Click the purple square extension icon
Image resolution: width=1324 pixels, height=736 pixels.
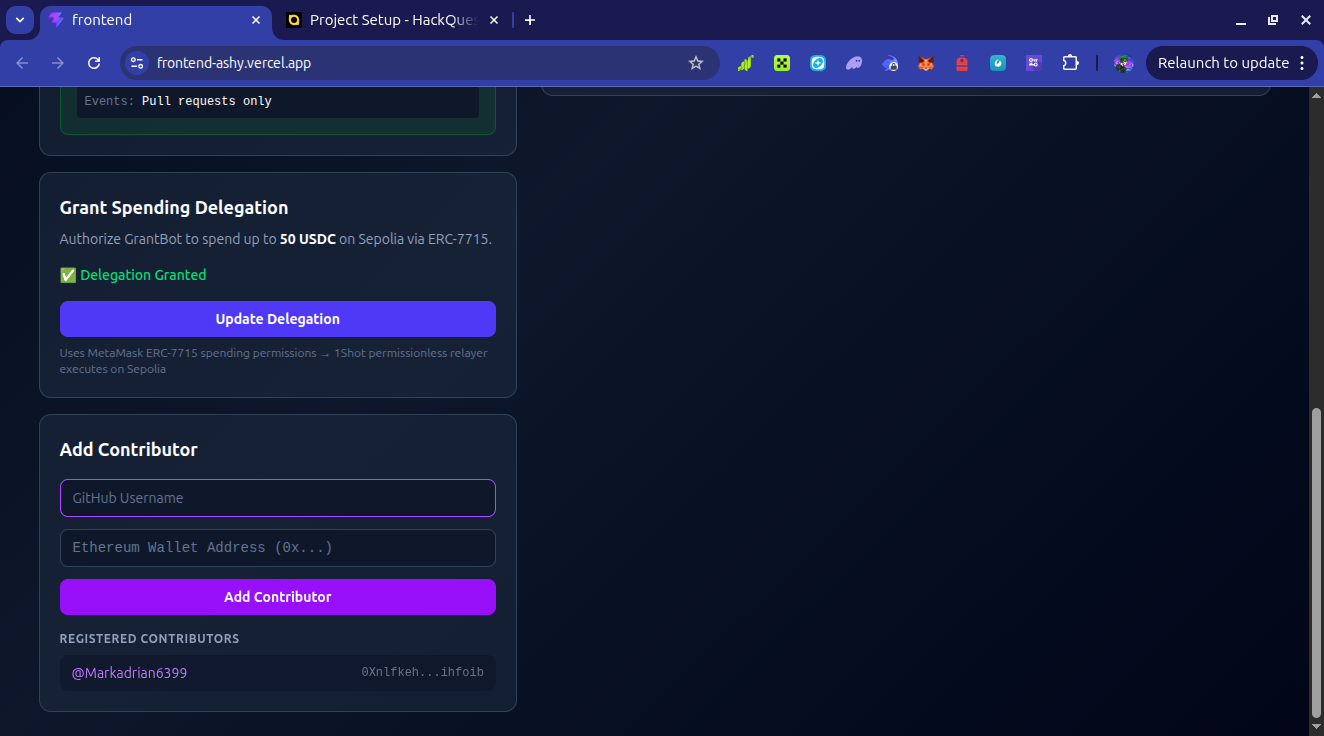click(1034, 63)
